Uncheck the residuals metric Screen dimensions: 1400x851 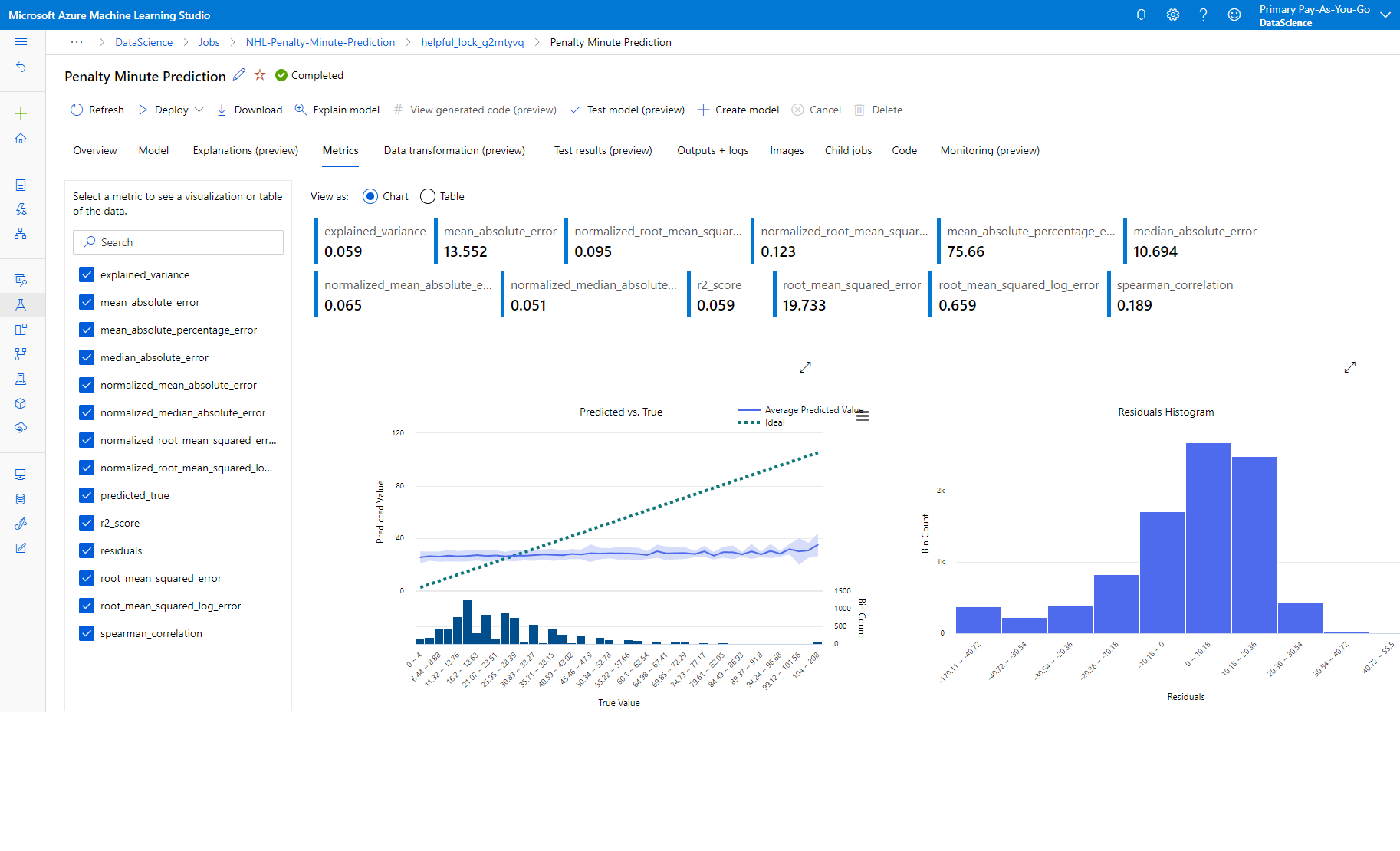tap(86, 550)
